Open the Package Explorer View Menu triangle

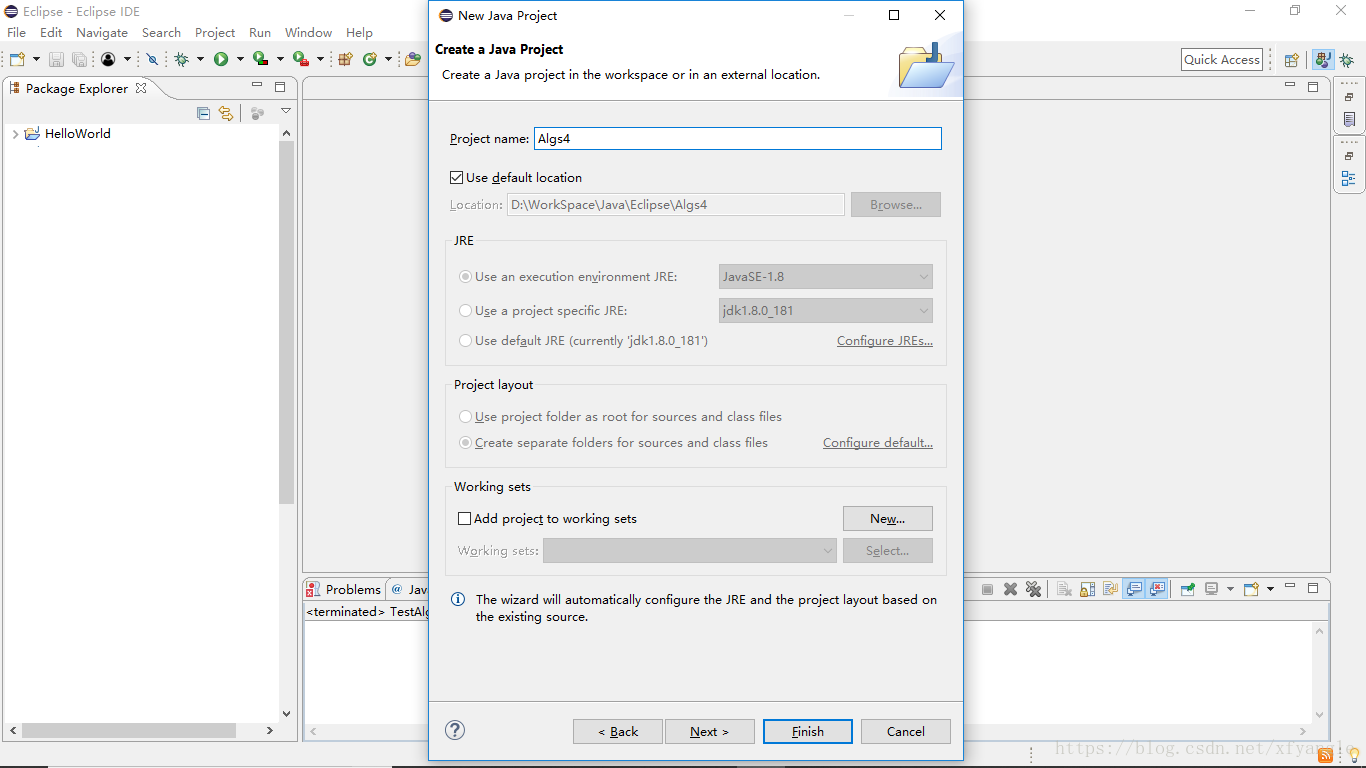pyautogui.click(x=286, y=111)
